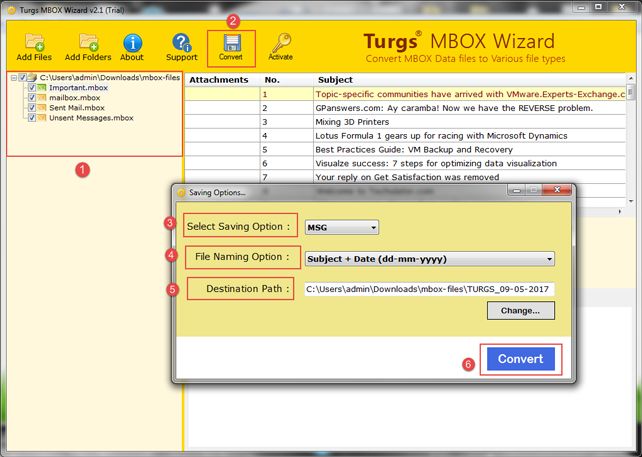Open the About info icon

coord(132,43)
